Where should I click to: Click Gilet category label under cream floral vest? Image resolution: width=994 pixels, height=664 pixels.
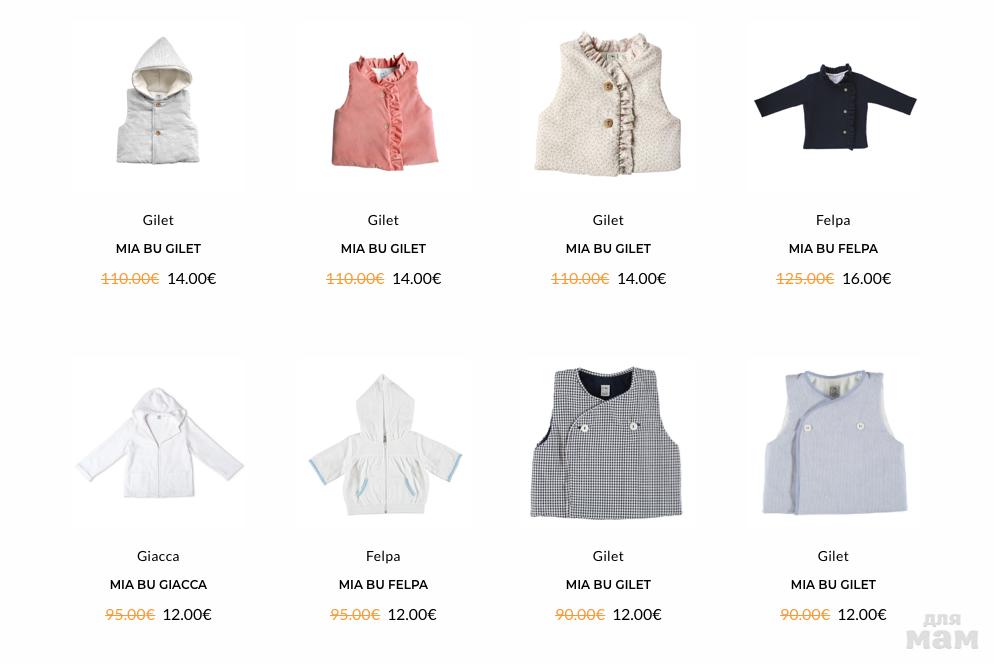pos(608,220)
